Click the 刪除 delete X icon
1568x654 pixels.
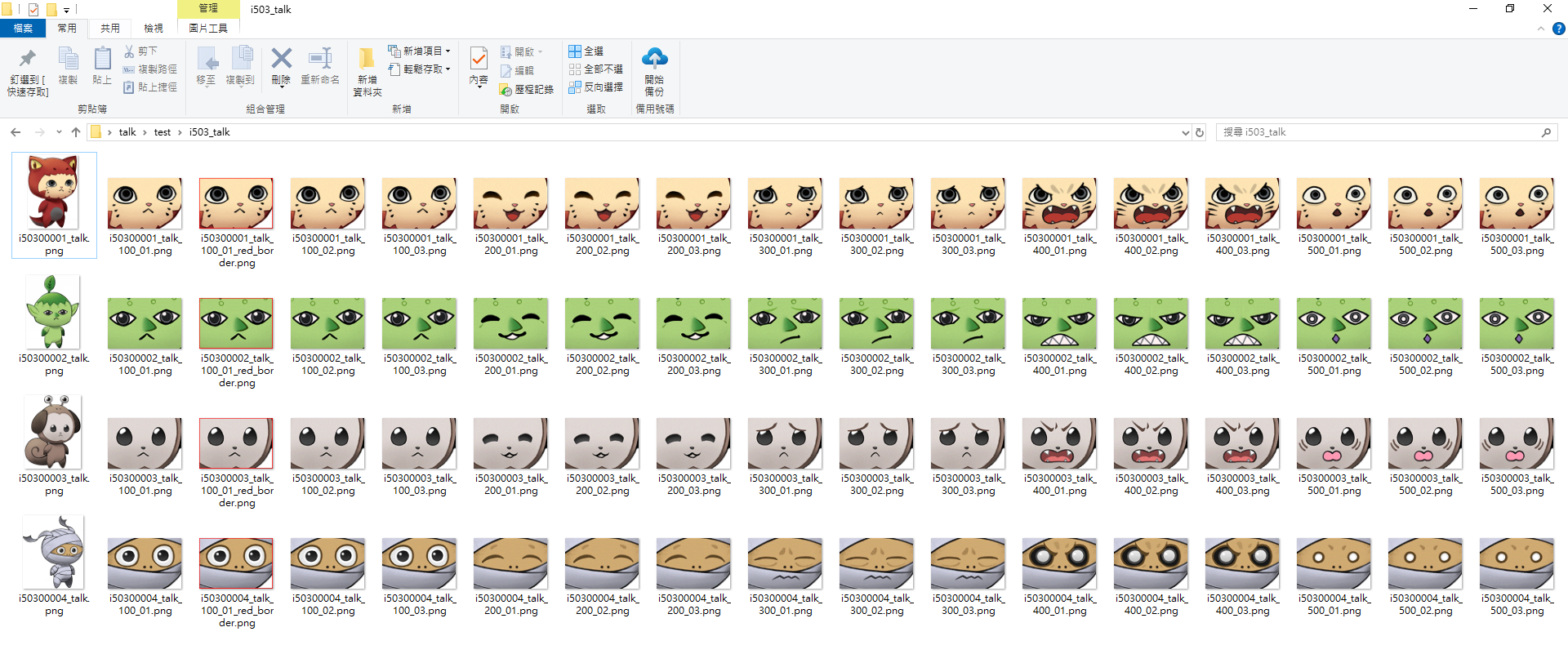pos(281,59)
